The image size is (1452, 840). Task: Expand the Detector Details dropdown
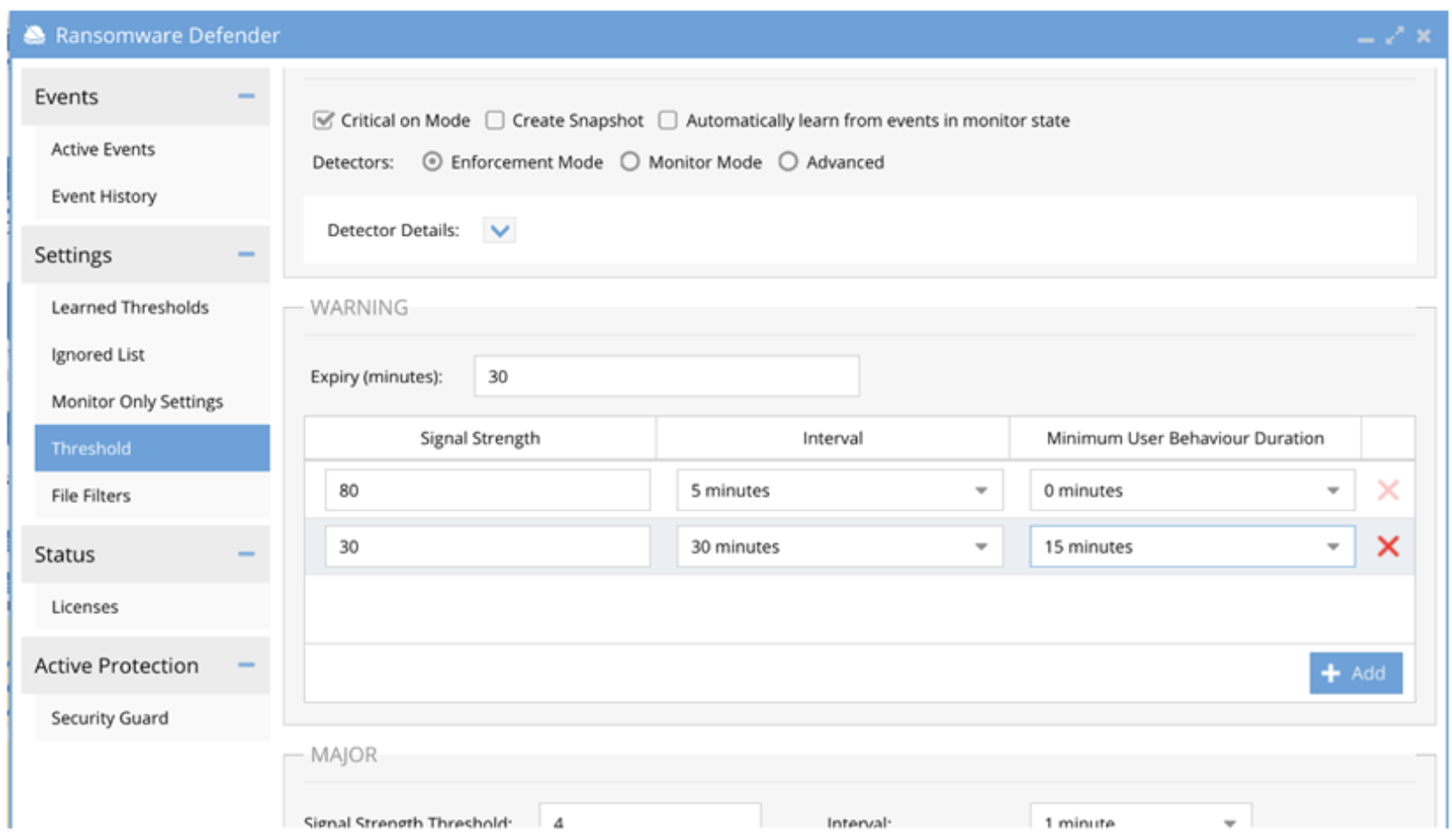coord(500,231)
